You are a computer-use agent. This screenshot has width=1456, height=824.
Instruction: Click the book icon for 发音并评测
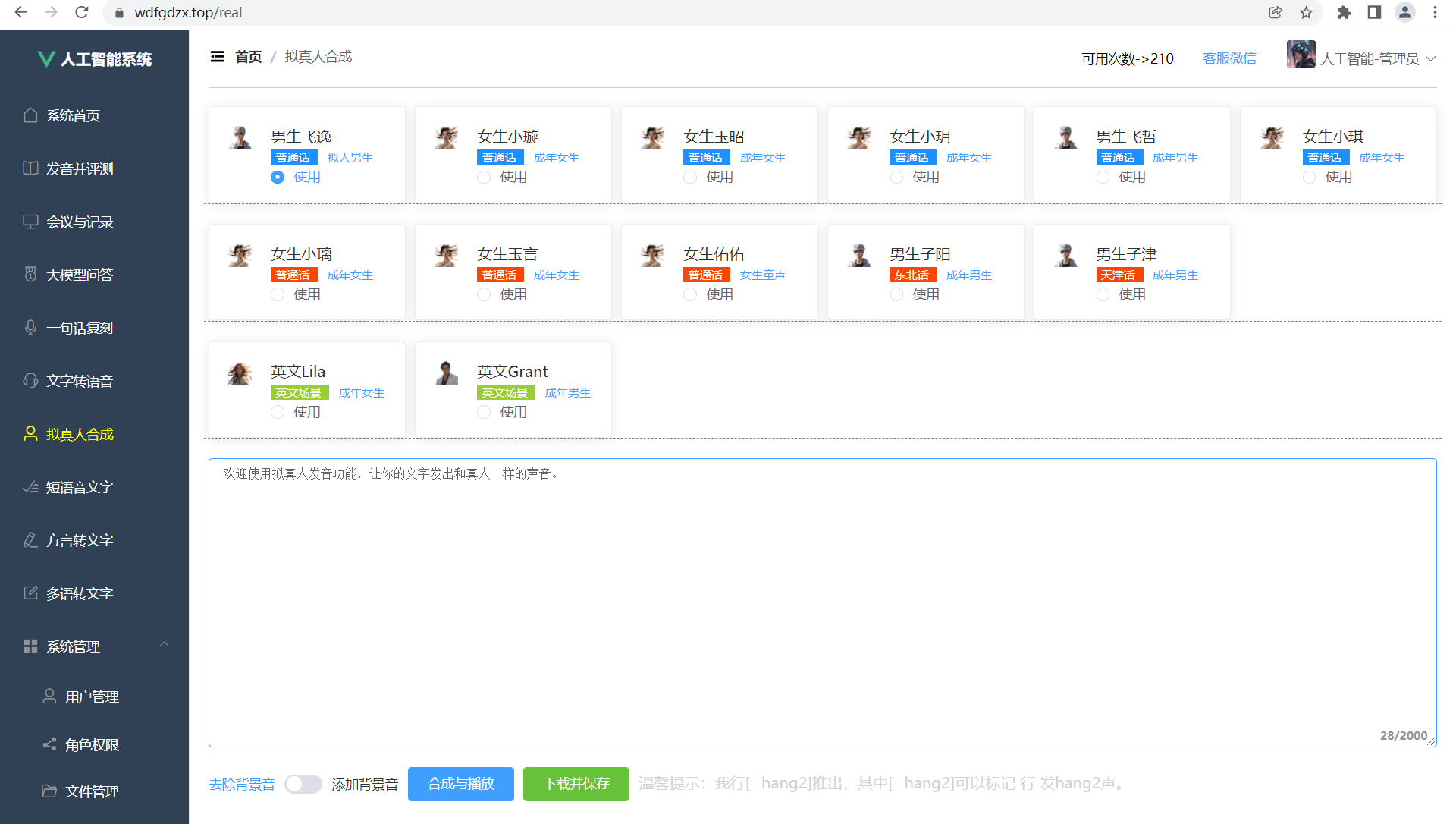point(30,168)
